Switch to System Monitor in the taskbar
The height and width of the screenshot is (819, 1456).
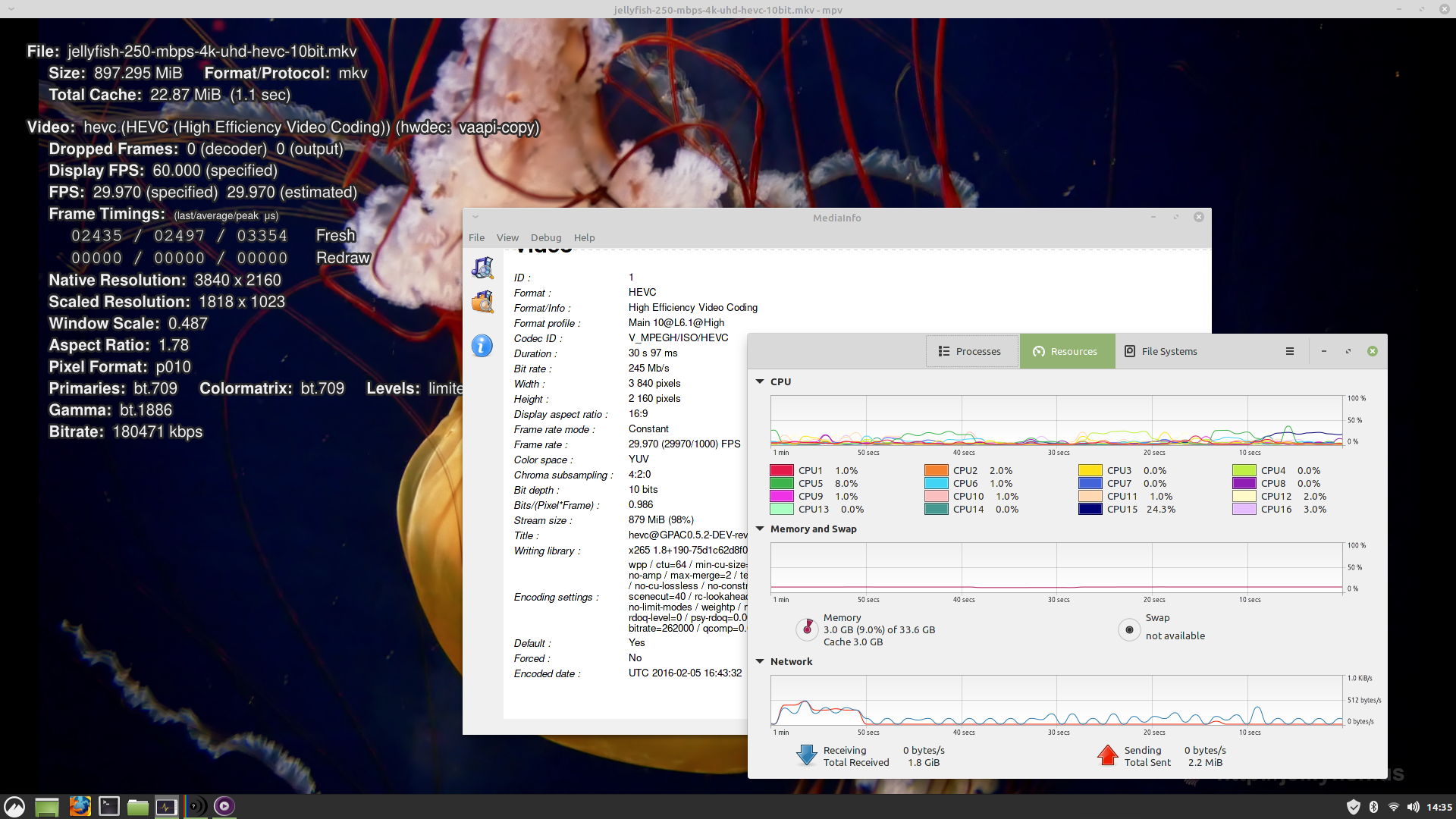pos(166,806)
